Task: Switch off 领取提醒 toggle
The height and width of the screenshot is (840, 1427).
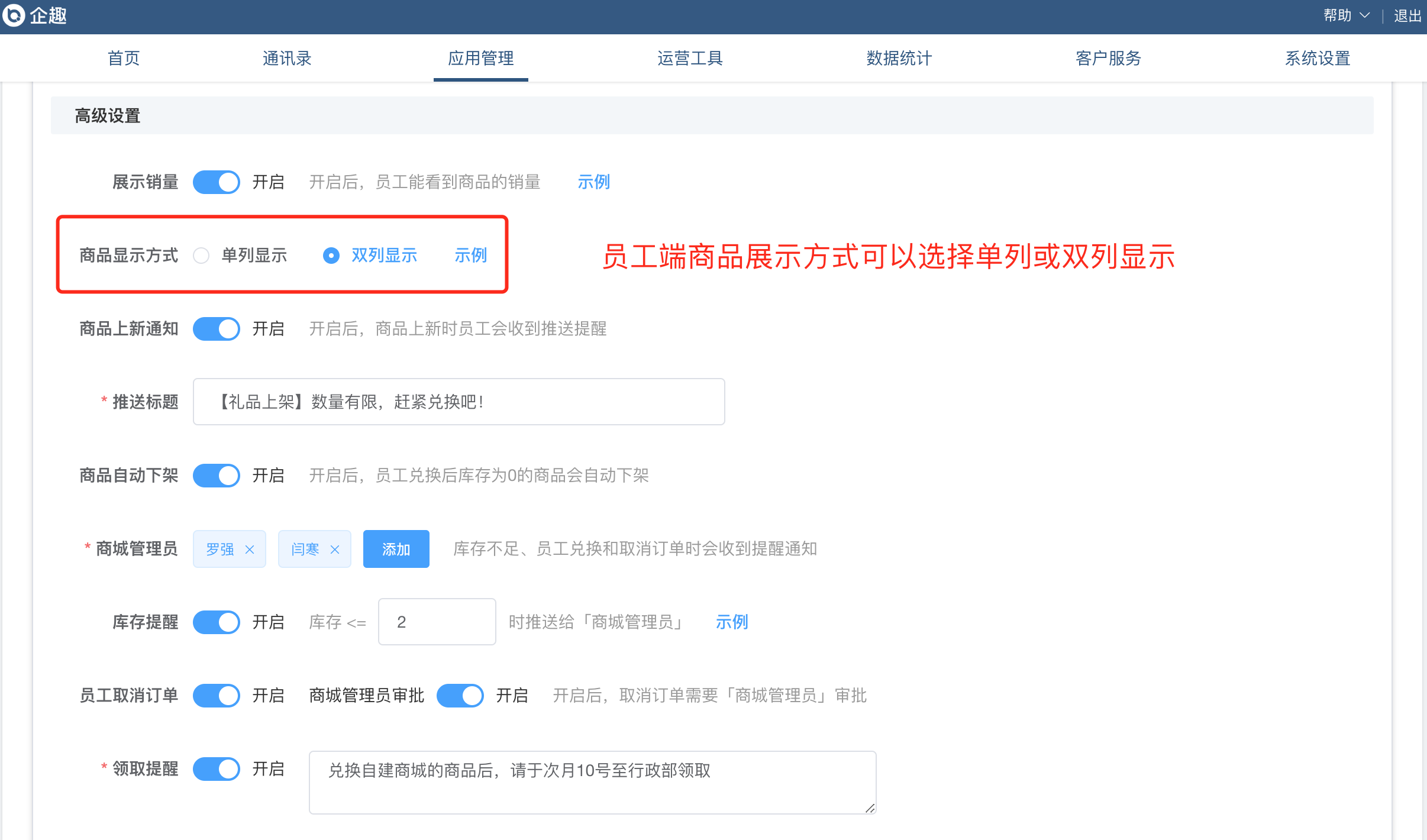Action: pos(217,769)
